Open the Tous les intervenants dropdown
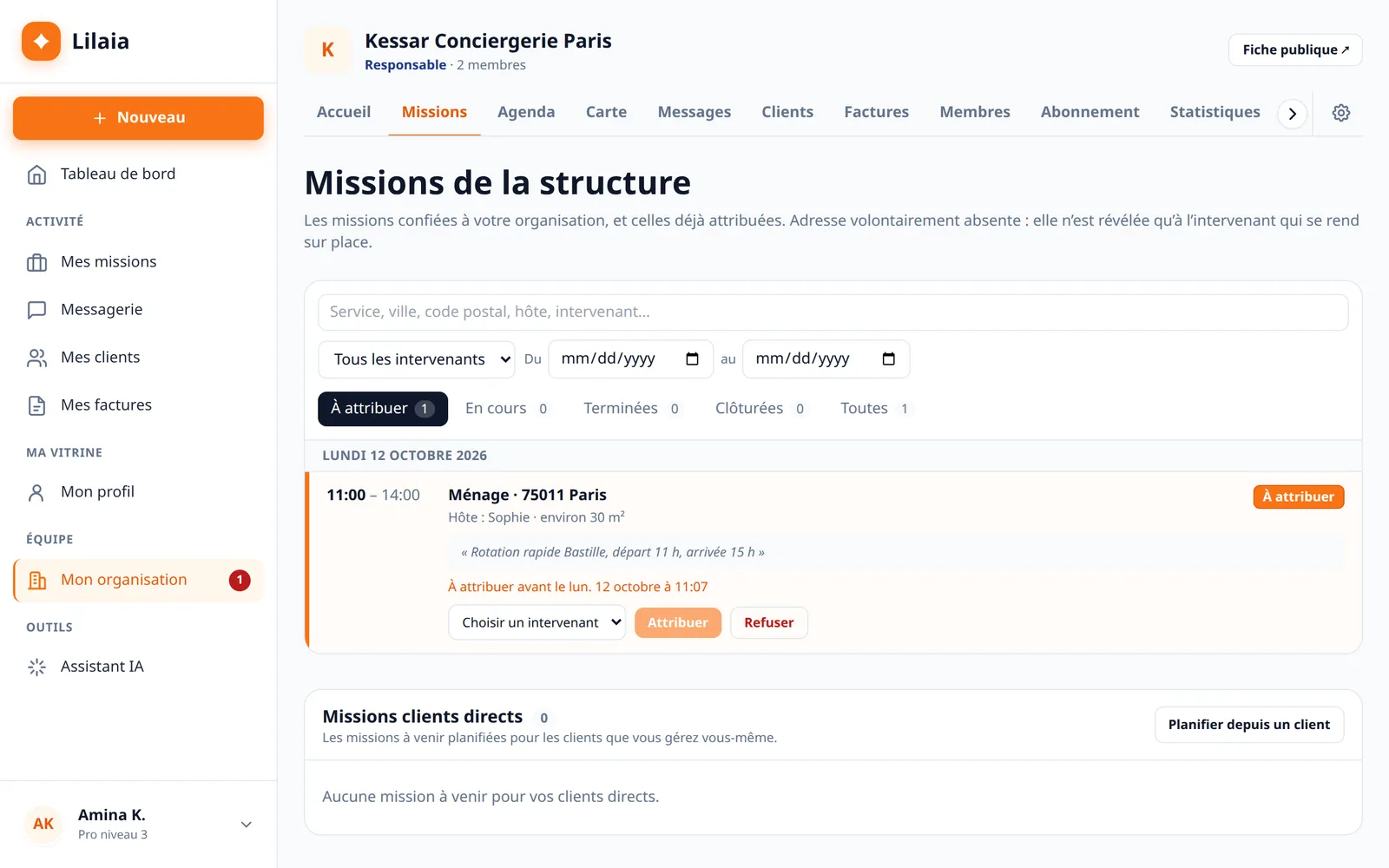This screenshot has height=868, width=1389. point(417,359)
